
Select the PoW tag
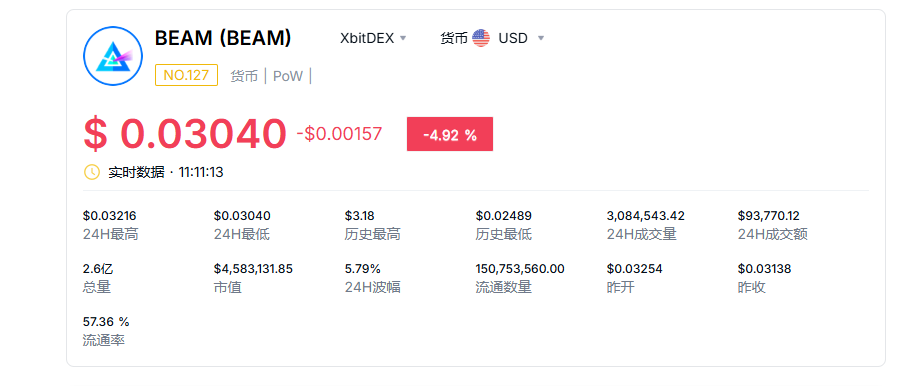[287, 76]
